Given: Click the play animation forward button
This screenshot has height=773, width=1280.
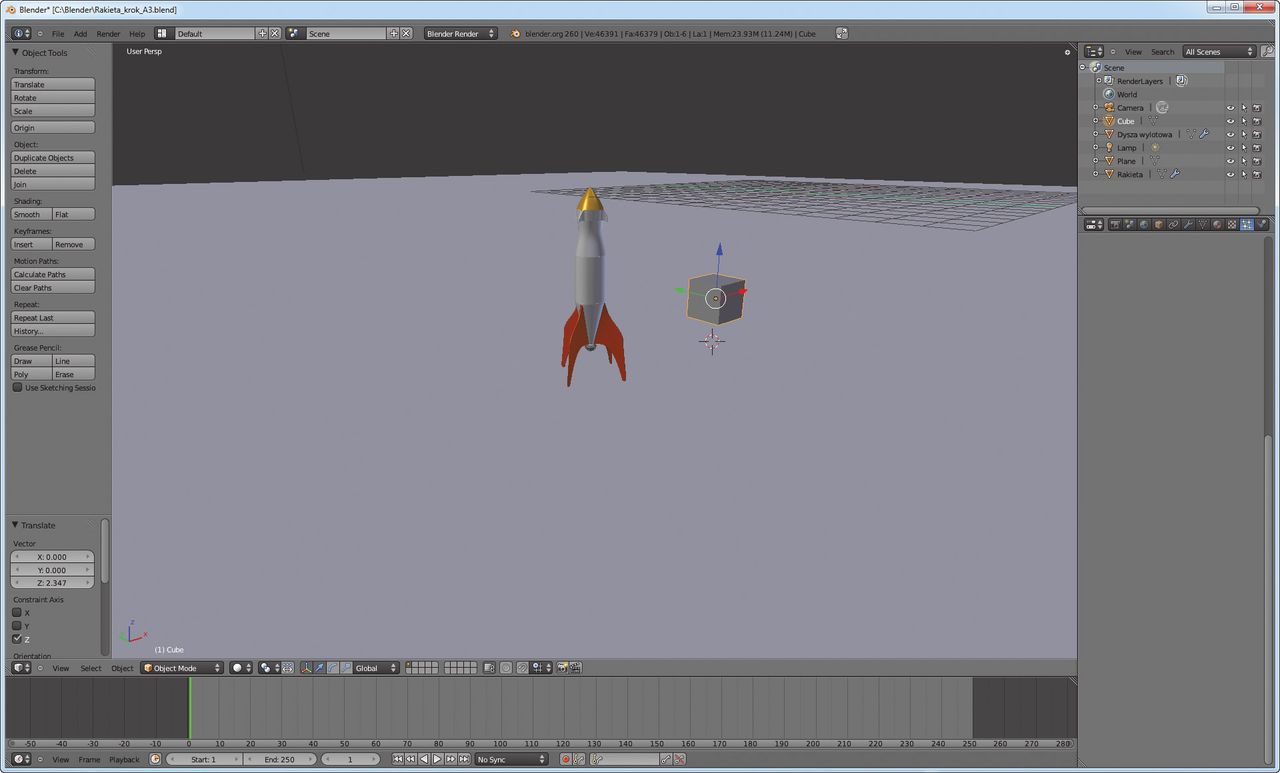Looking at the screenshot, I should (x=437, y=759).
